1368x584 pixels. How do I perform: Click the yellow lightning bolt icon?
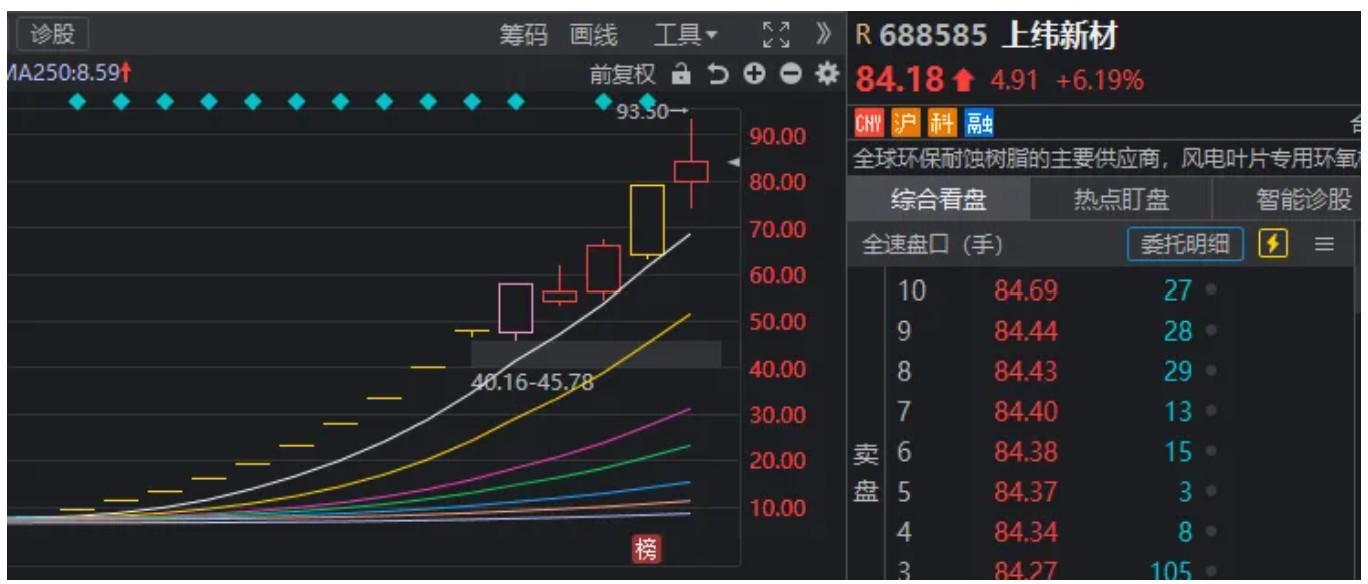1273,244
